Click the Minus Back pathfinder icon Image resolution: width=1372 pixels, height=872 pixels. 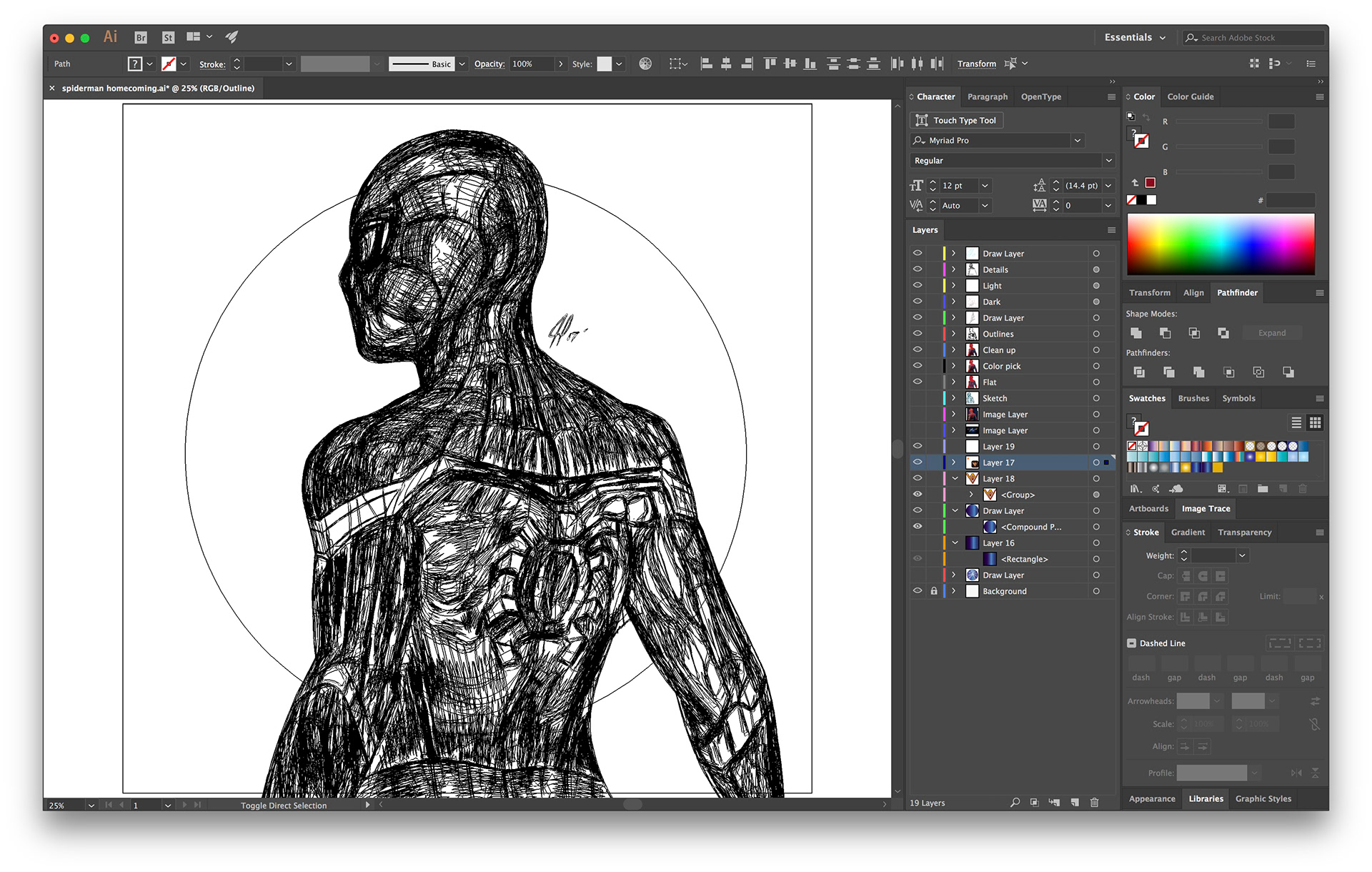1288,372
